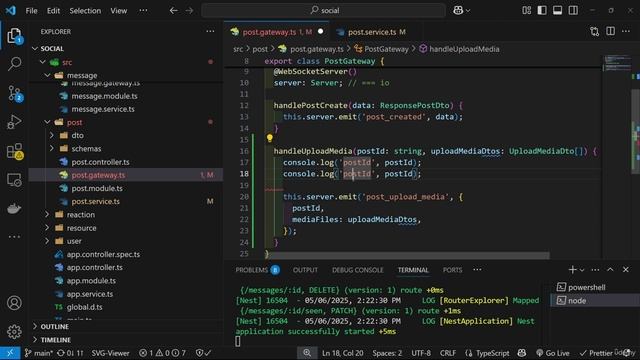640x360 pixels.
Task: Open the Remote Explorer view
Action: [x=14, y=180]
